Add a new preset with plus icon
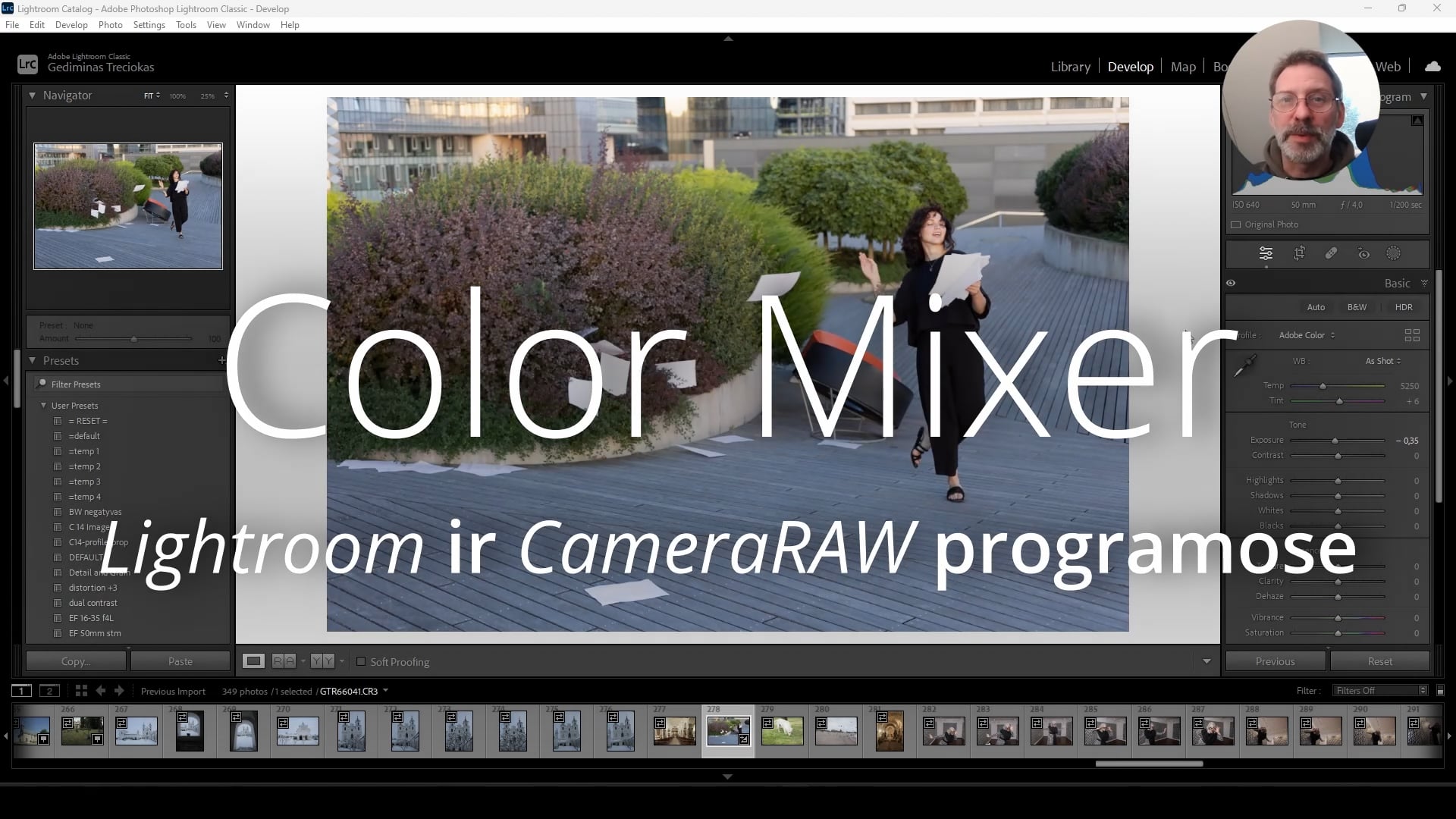 [x=221, y=360]
